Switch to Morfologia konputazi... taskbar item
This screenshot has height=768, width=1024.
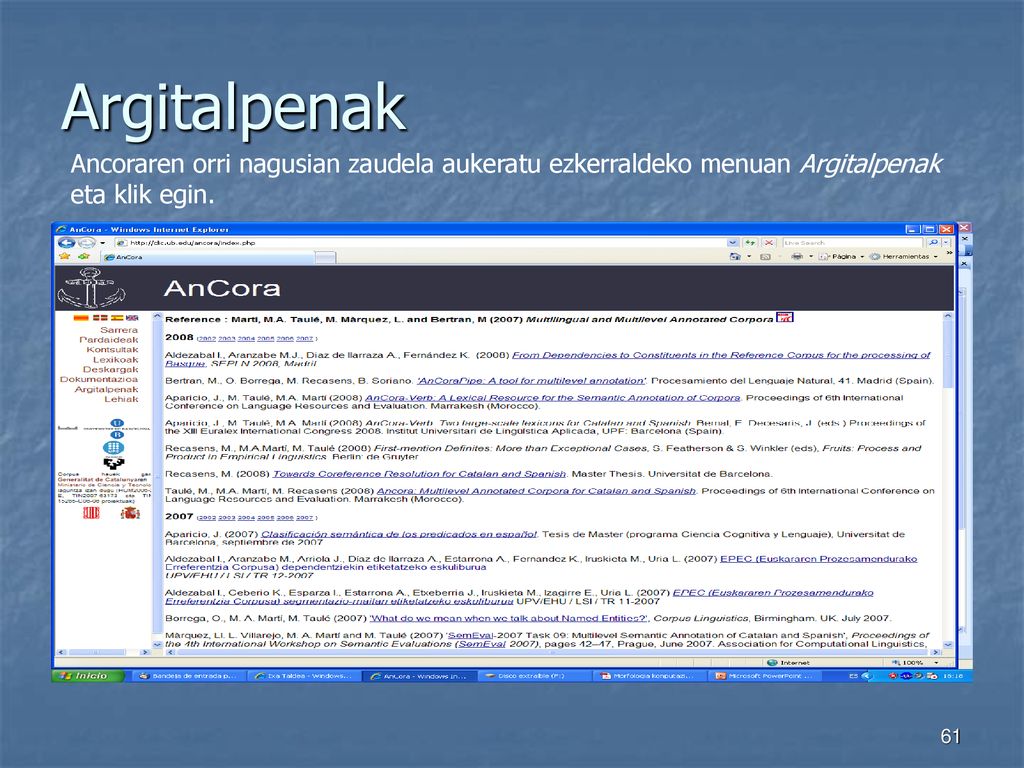[x=650, y=677]
